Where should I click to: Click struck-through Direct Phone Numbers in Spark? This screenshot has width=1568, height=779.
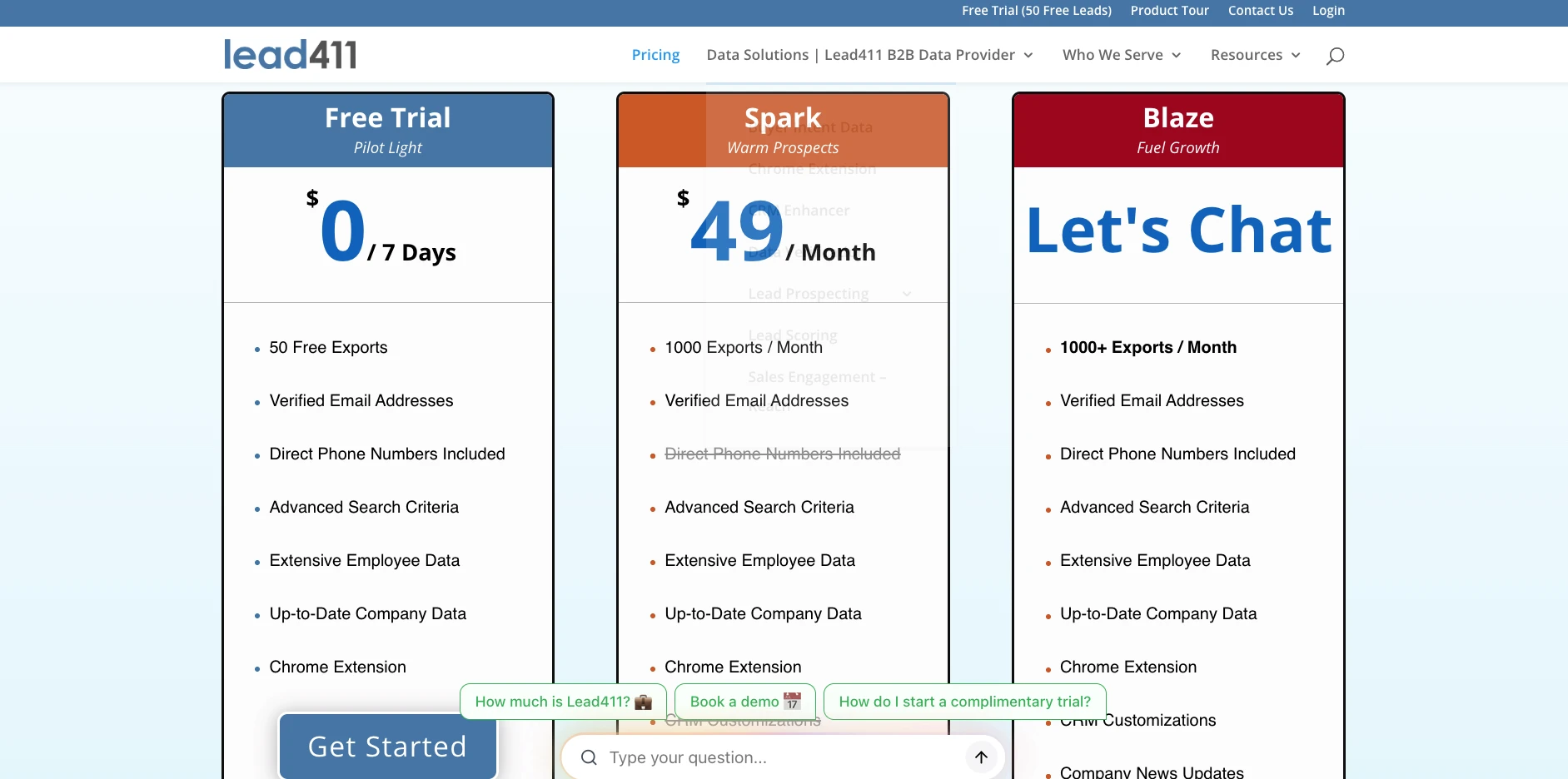point(783,454)
